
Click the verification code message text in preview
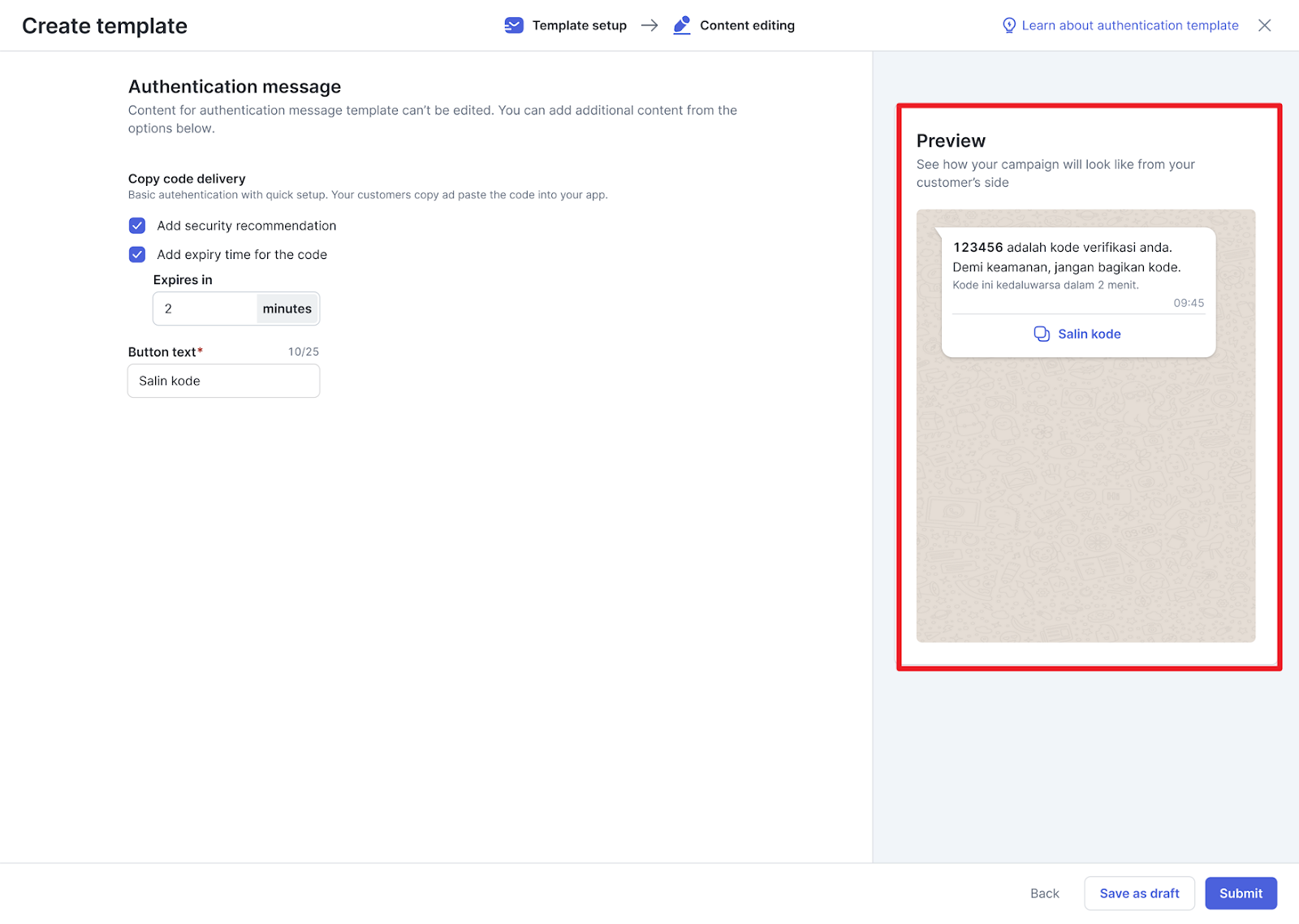[1063, 248]
